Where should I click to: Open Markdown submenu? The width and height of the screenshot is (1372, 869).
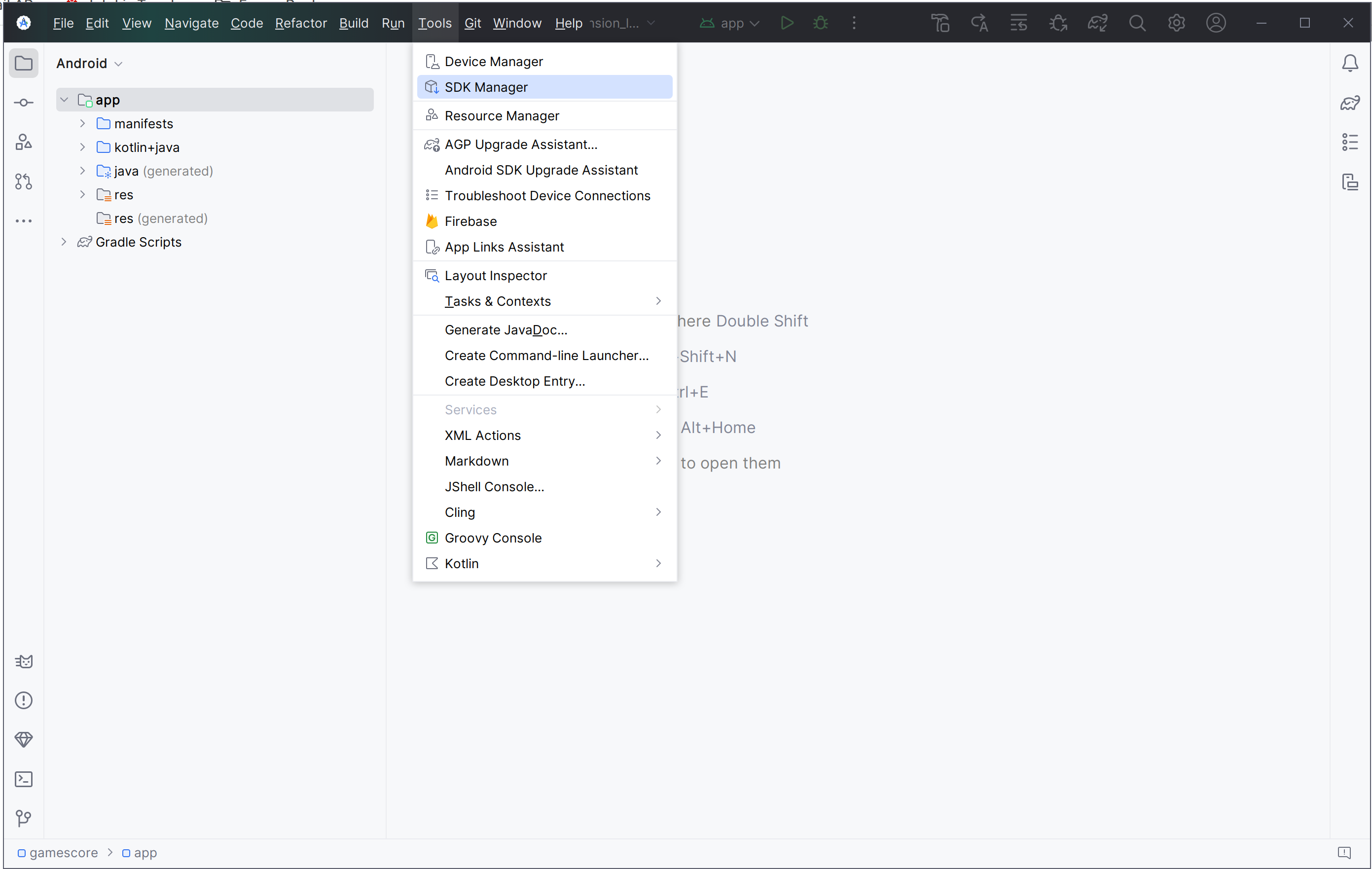pos(544,461)
